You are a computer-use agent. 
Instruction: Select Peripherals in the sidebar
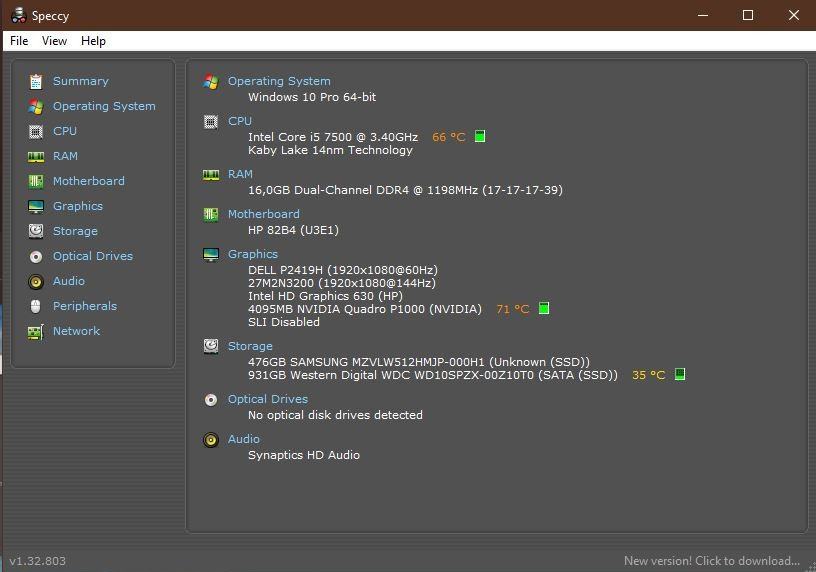[85, 306]
